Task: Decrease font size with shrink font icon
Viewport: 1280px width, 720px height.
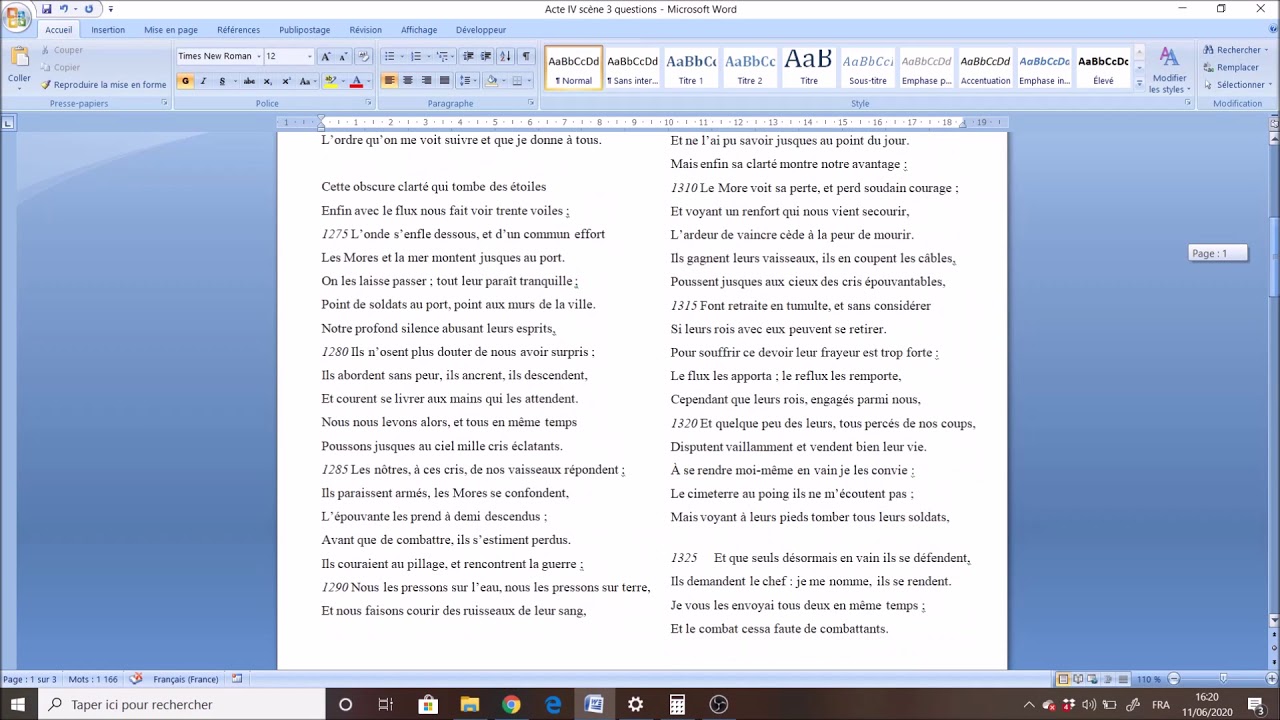Action: [x=343, y=56]
